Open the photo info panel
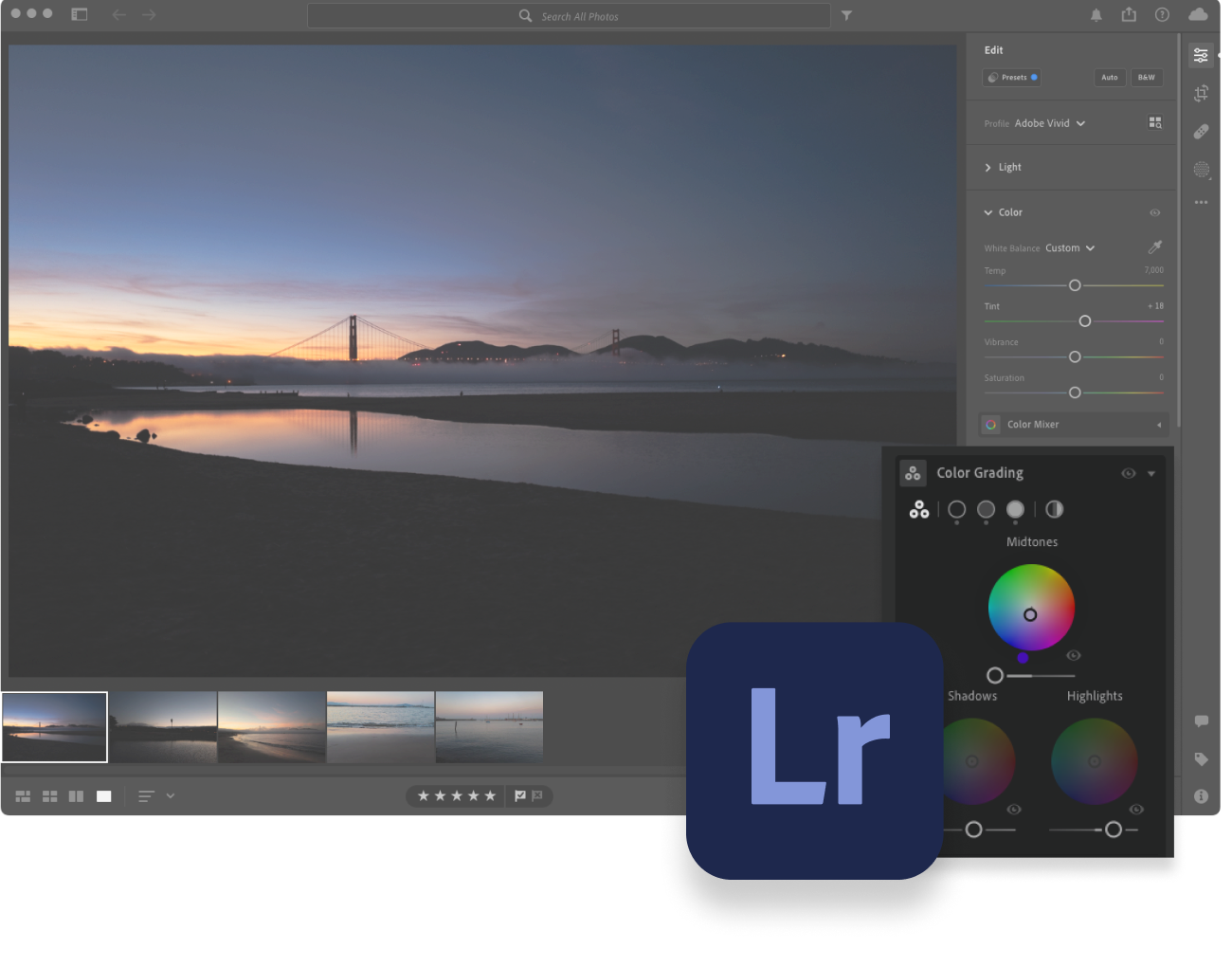1232x967 pixels. coord(1201,796)
